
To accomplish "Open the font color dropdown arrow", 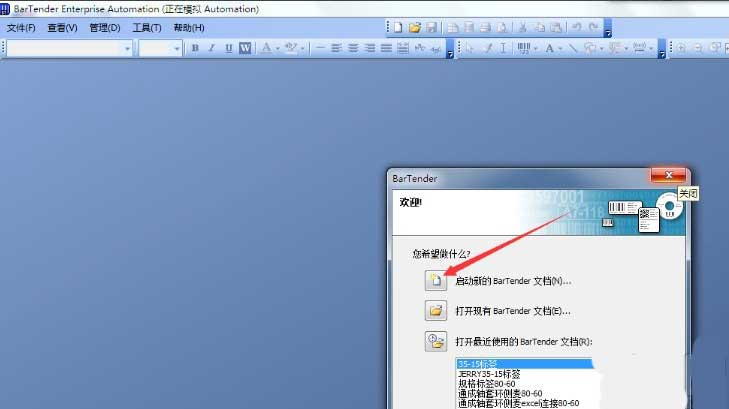I will click(x=278, y=48).
